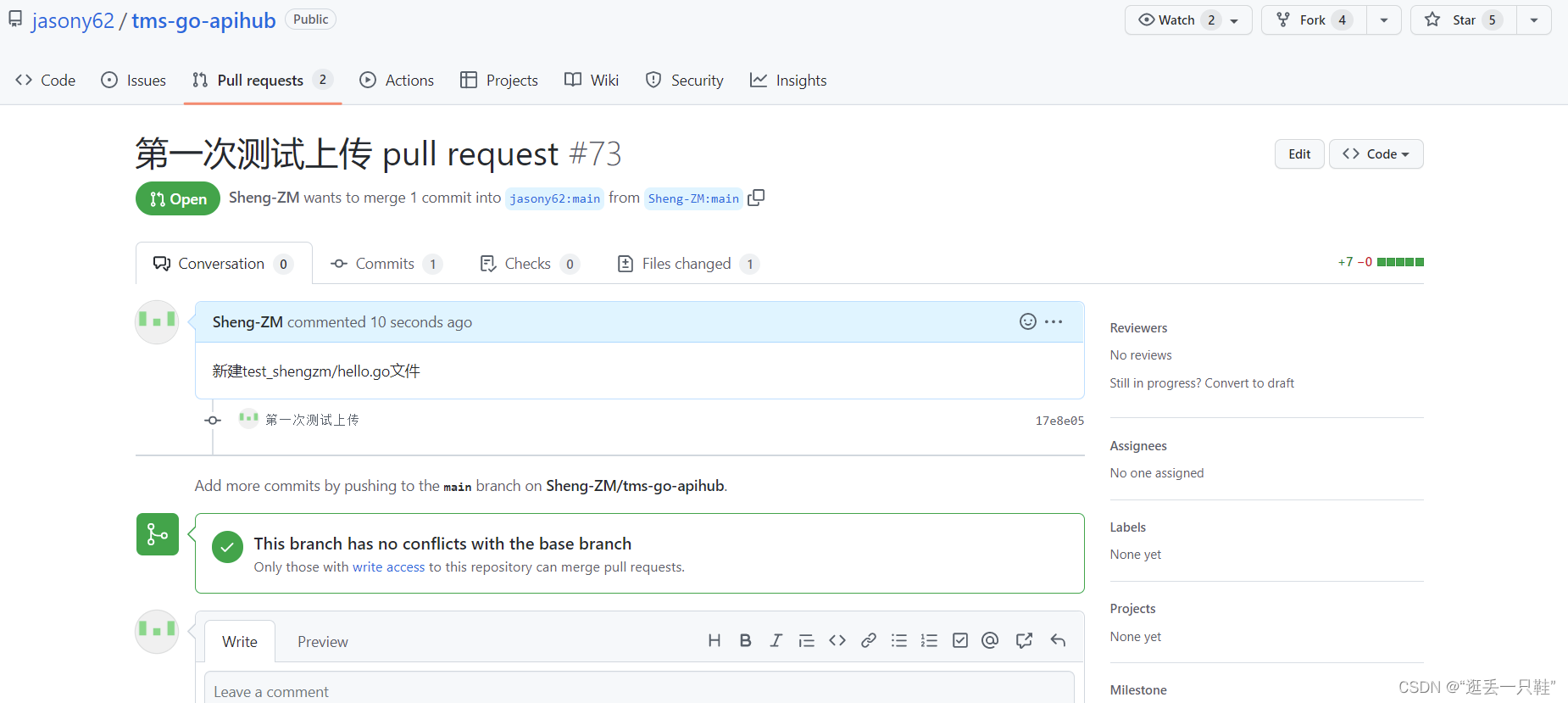Mention a user with @ icon
Screen dimensions: 1568x703
pyautogui.click(x=990, y=640)
